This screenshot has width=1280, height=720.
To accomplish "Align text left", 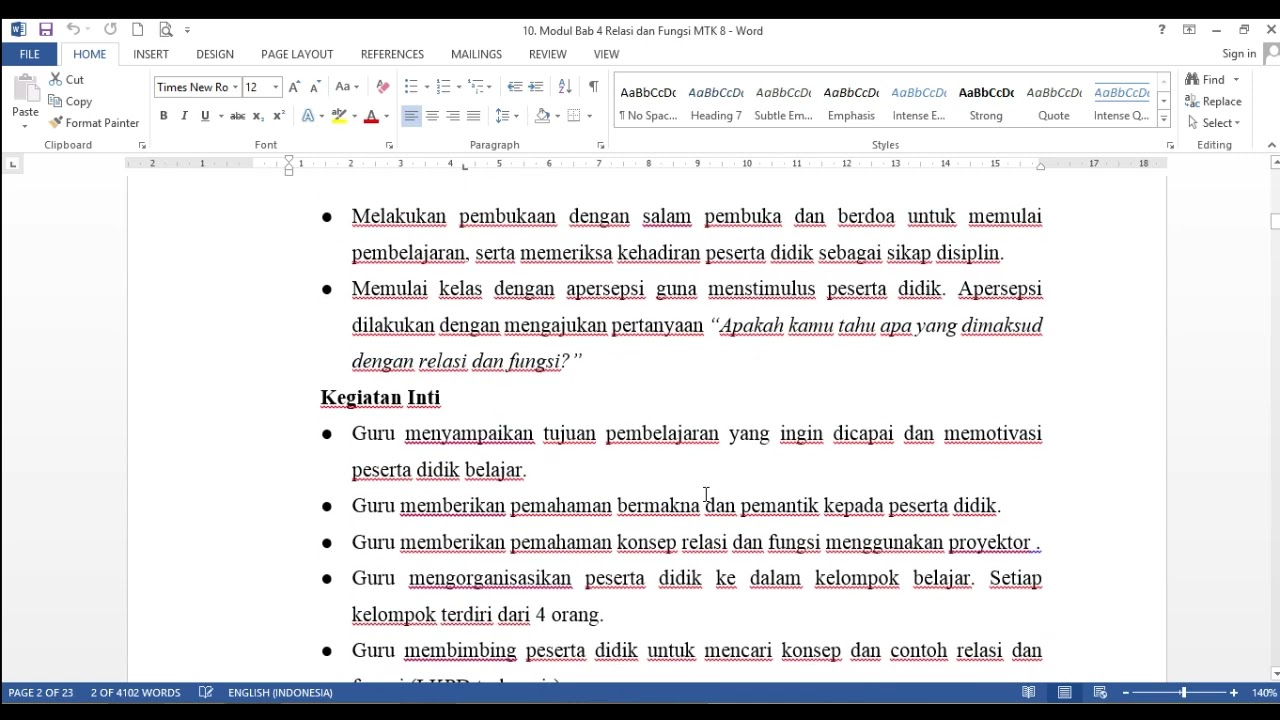I will [x=411, y=116].
